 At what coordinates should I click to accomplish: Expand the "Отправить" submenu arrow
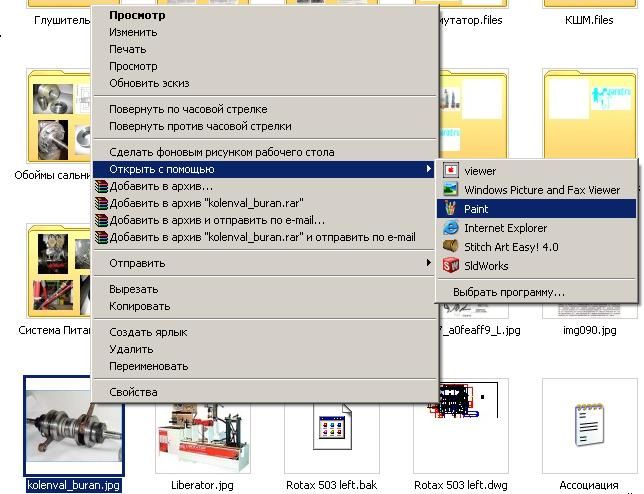[429, 263]
